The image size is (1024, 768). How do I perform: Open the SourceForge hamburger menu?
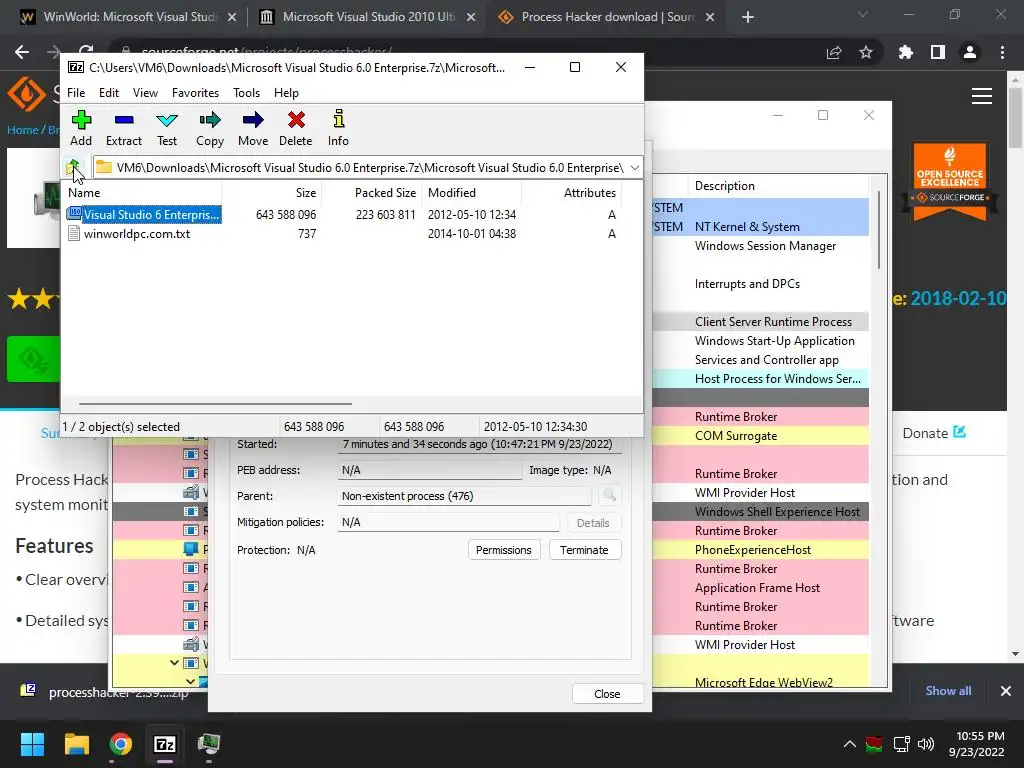[x=982, y=96]
